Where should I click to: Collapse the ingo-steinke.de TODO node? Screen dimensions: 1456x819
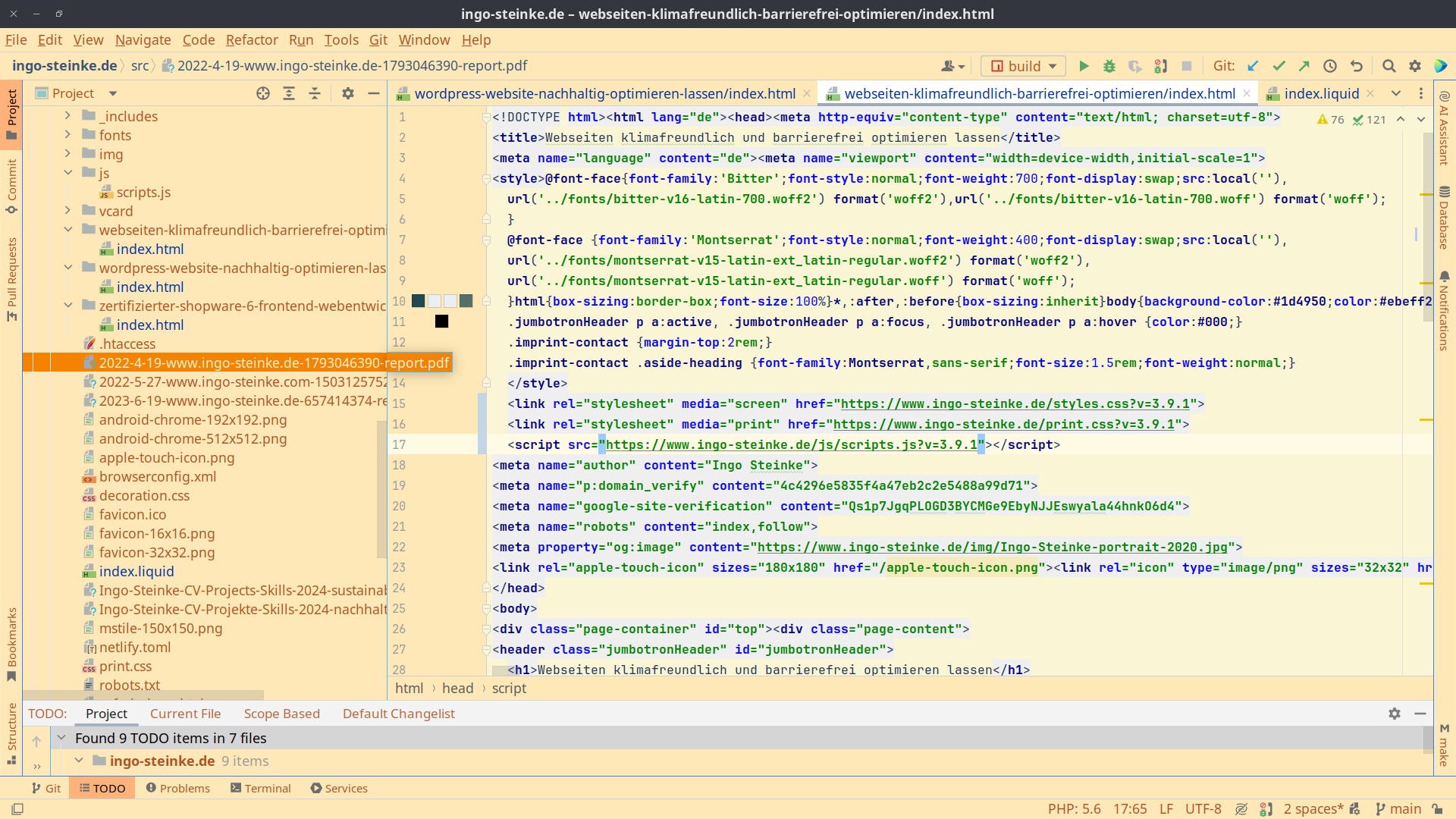(x=79, y=761)
